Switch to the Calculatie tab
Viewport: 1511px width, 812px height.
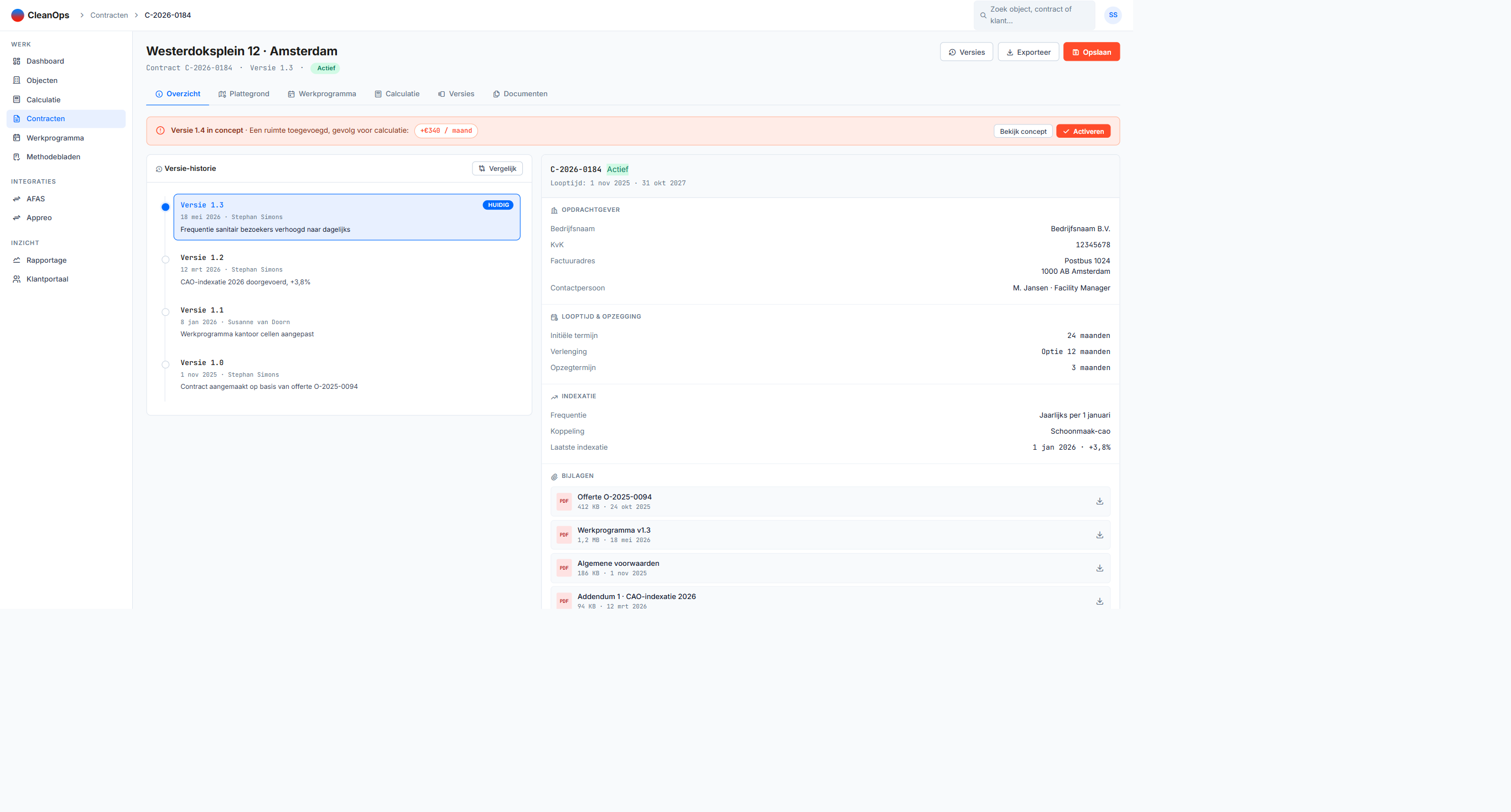tap(397, 94)
